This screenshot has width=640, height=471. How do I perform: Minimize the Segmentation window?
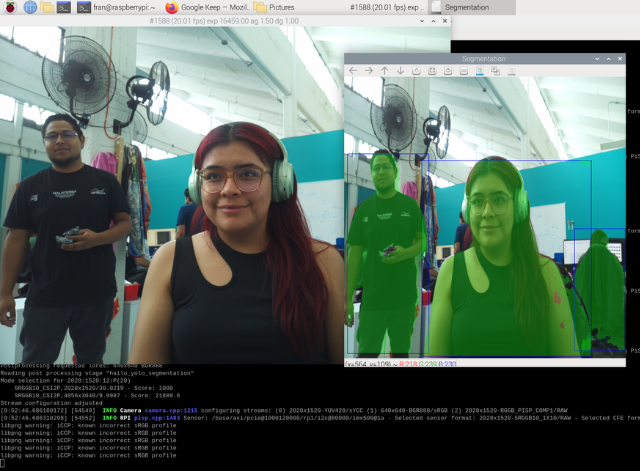597,59
